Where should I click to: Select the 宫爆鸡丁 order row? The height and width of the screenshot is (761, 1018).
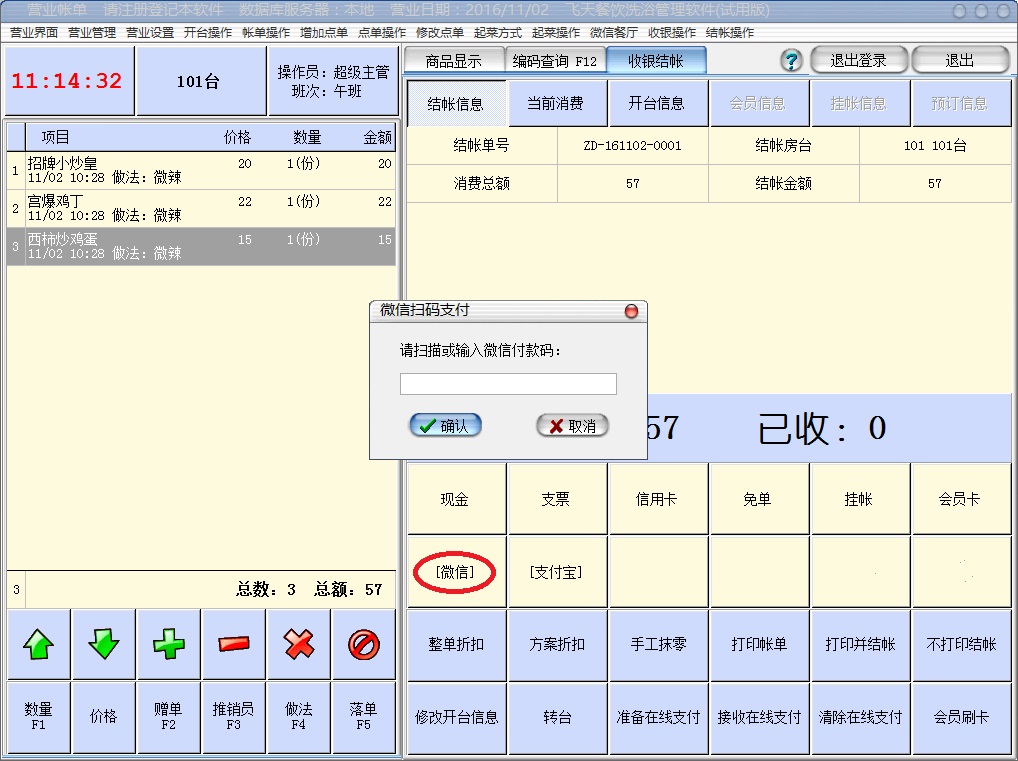click(x=200, y=208)
